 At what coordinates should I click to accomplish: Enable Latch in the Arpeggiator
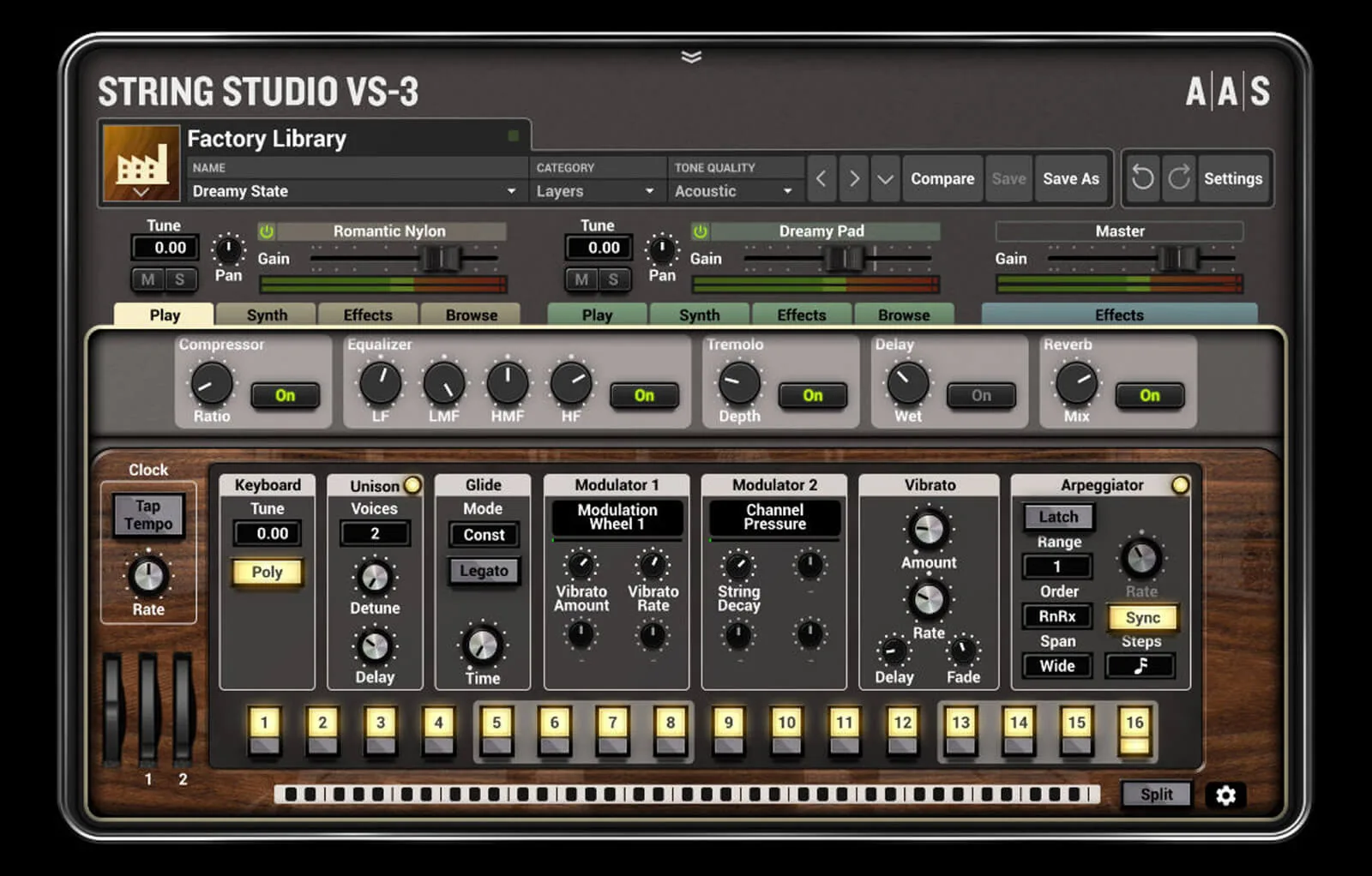(1057, 516)
